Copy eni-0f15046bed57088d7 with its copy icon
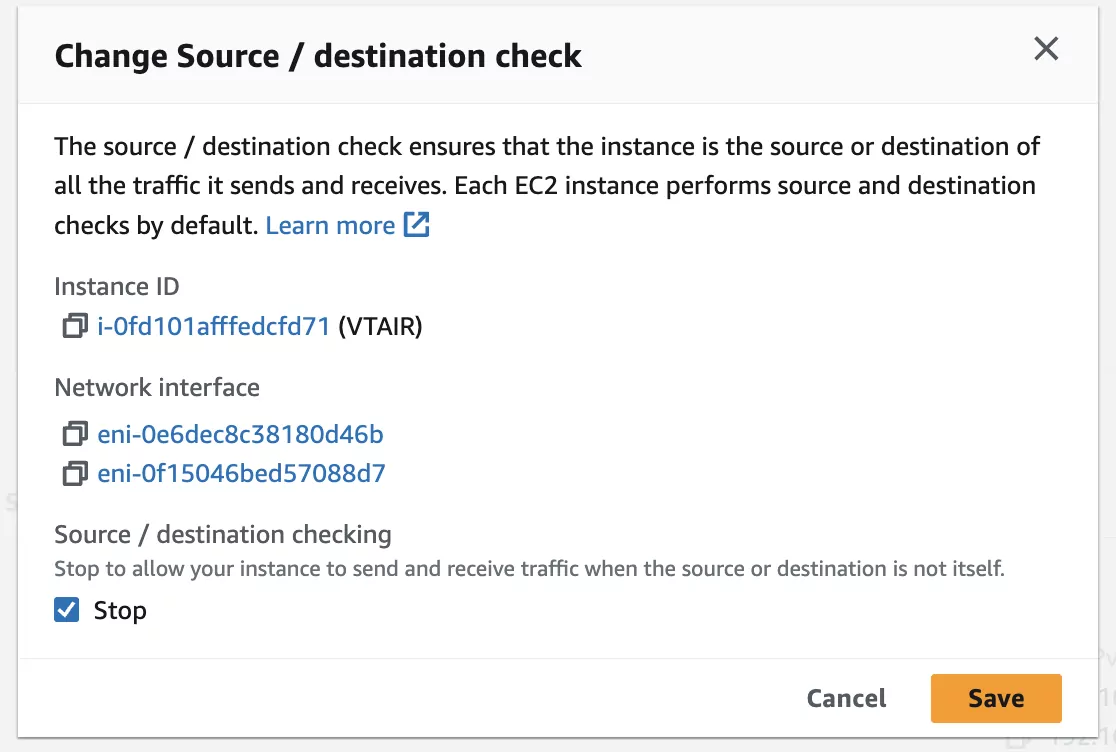Viewport: 1116px width, 752px height. point(74,473)
